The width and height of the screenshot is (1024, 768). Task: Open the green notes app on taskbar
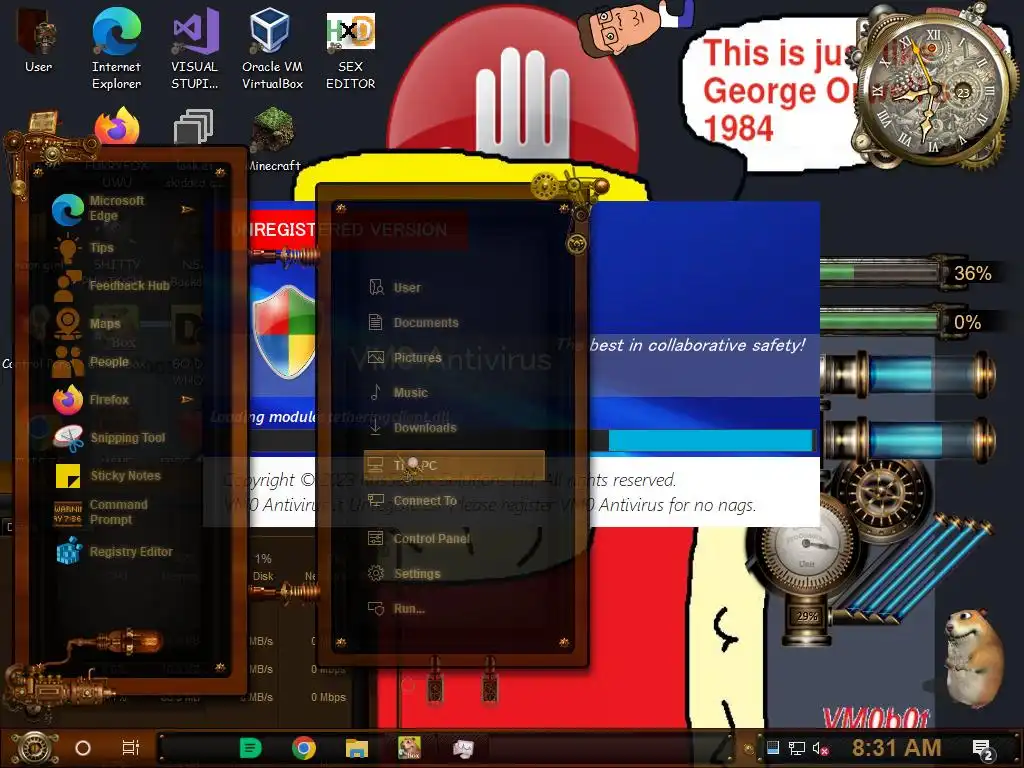pos(250,748)
